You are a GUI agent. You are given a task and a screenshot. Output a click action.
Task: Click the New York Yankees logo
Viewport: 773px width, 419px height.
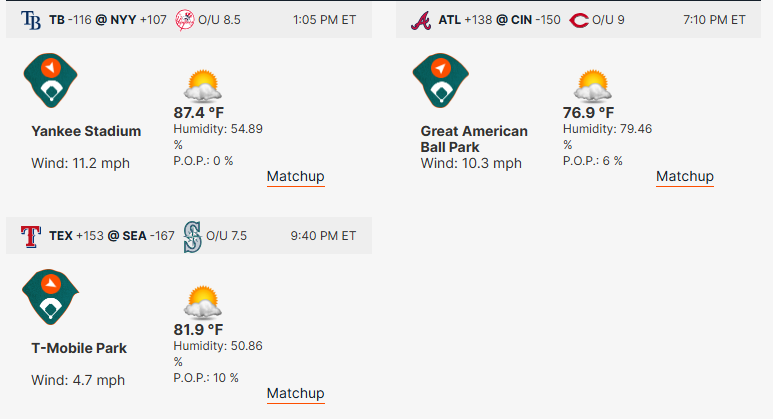coord(184,20)
